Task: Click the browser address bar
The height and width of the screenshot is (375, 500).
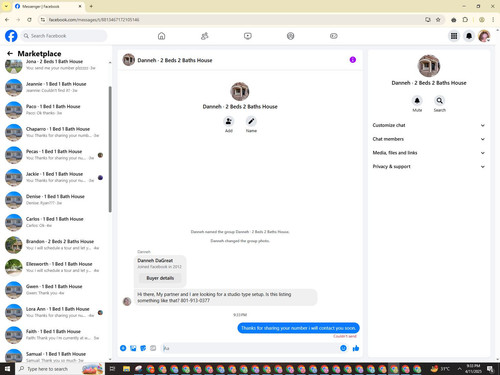Action: pyautogui.click(x=233, y=20)
